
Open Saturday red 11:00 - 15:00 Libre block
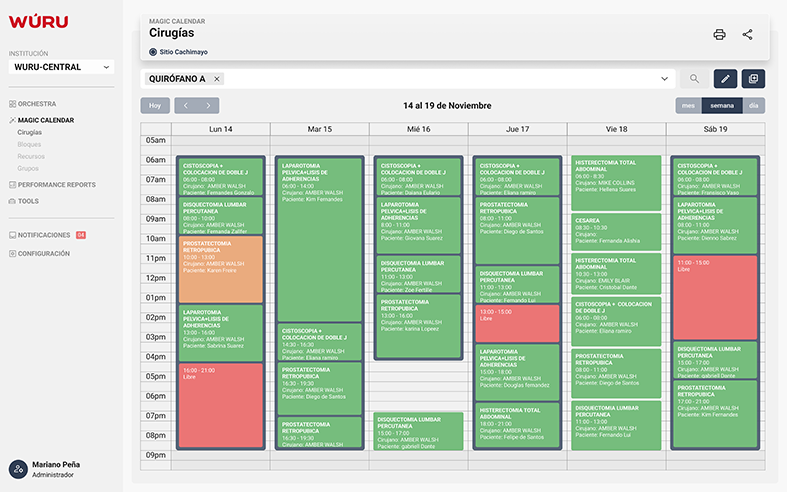click(715, 298)
